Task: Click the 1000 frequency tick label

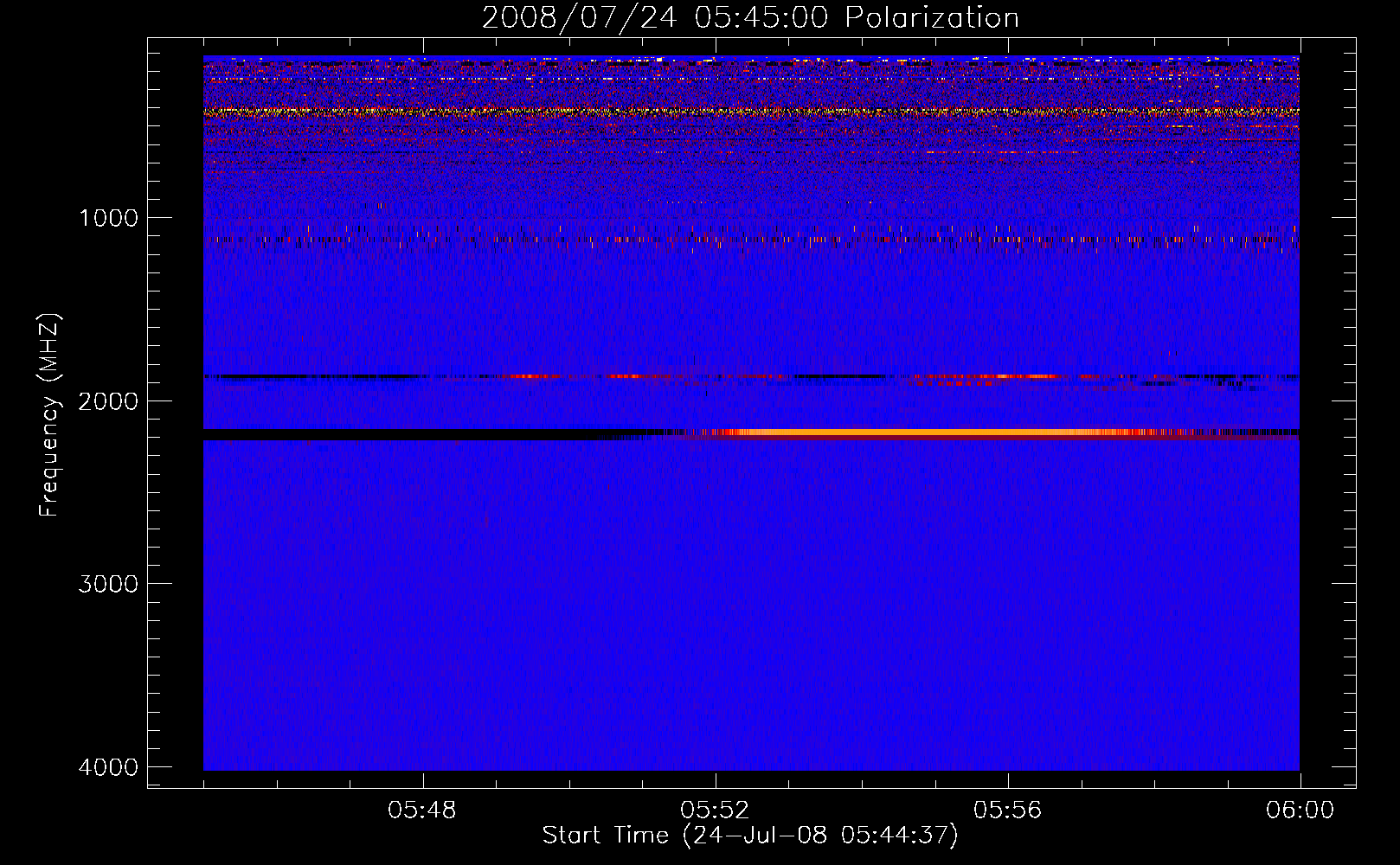Action: tap(108, 218)
